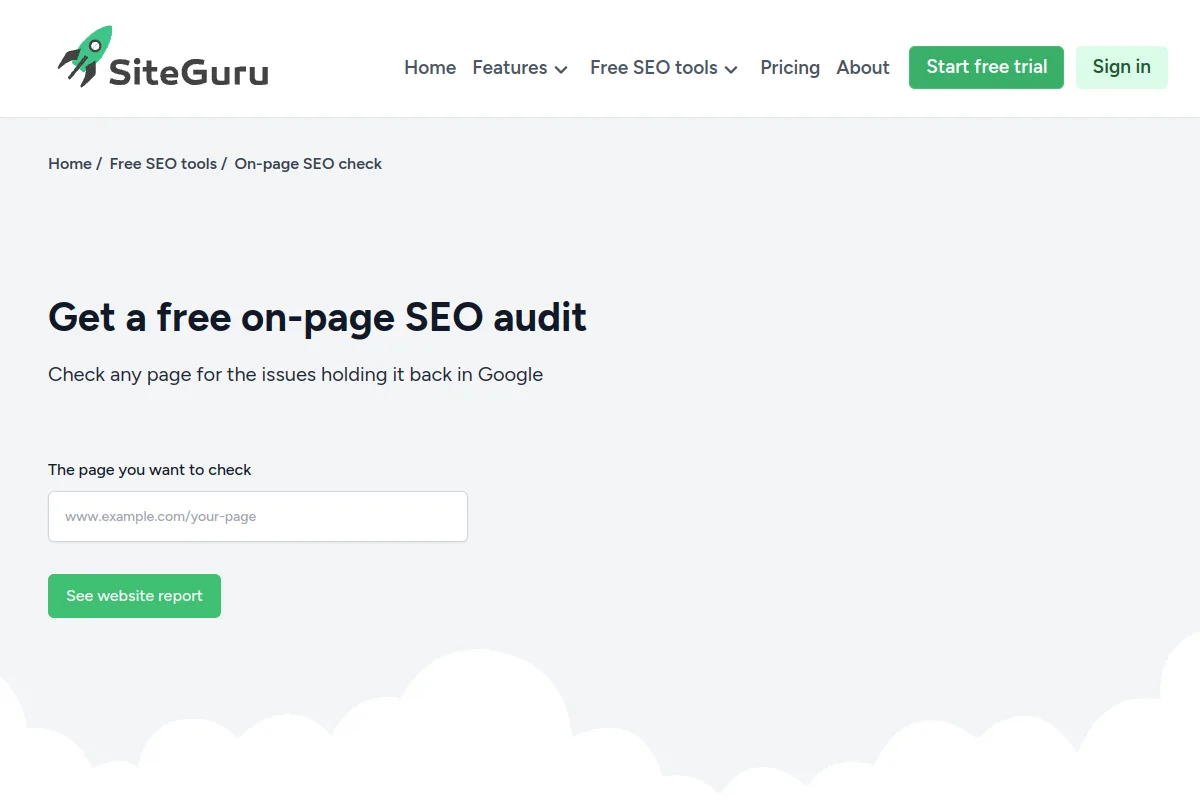
Task: Click the SiteGuru wordmark text
Action: pos(188,72)
